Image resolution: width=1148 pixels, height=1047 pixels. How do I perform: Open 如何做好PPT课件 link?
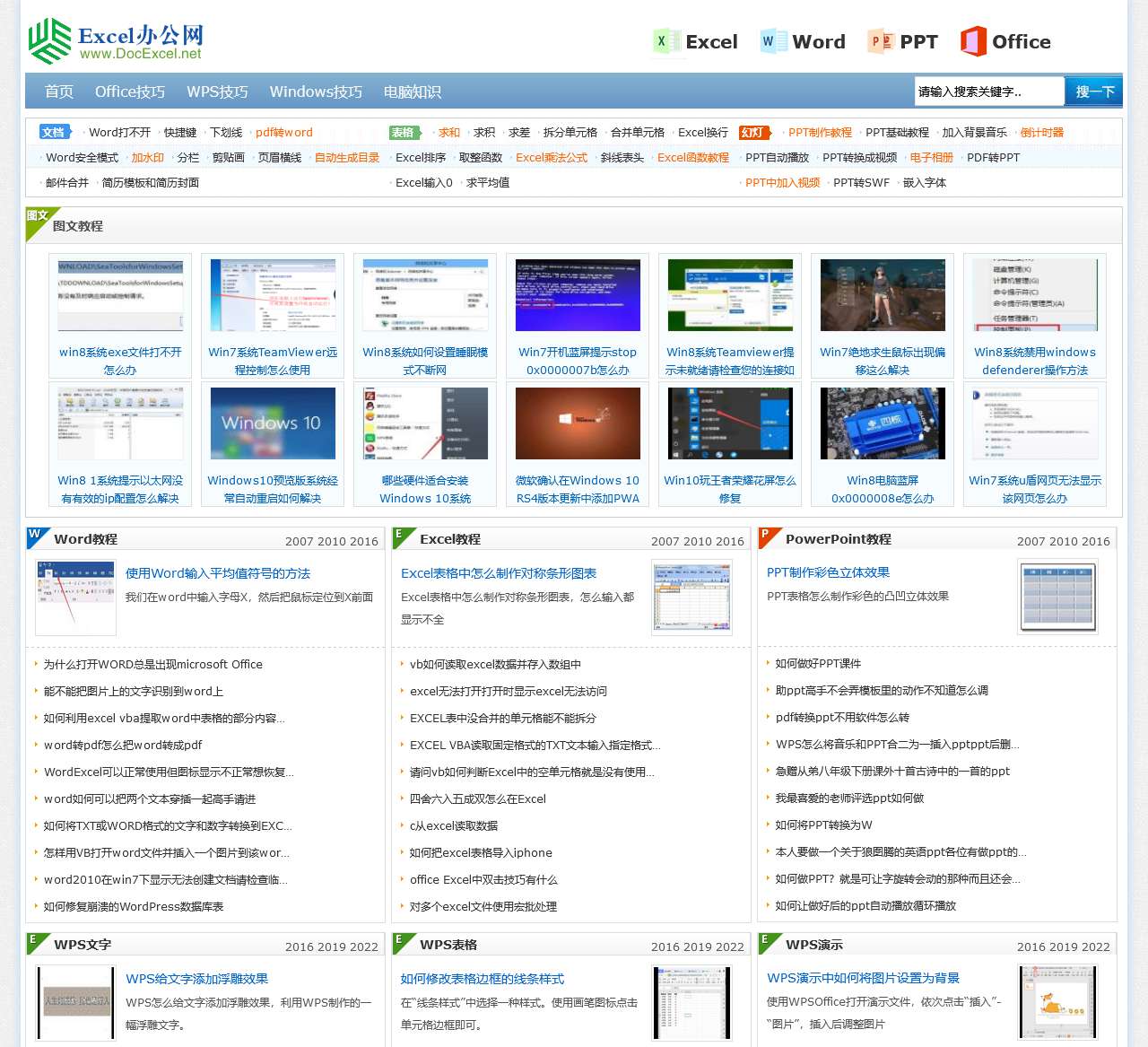[818, 664]
